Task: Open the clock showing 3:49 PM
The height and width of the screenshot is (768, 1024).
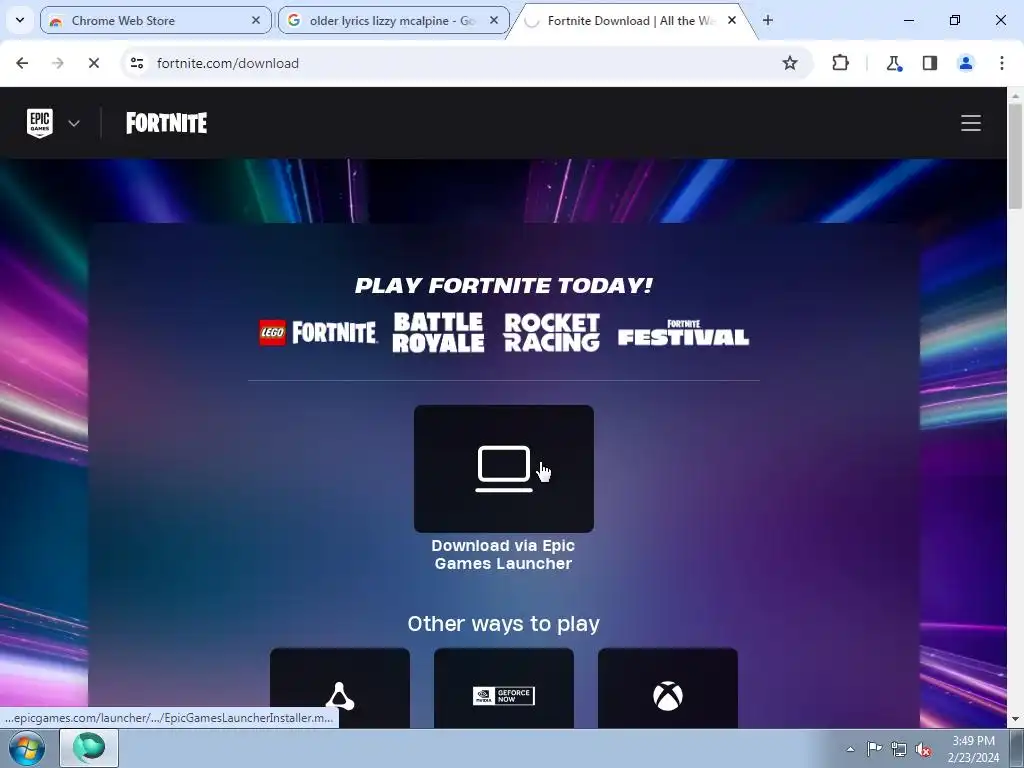Action: click(x=973, y=749)
